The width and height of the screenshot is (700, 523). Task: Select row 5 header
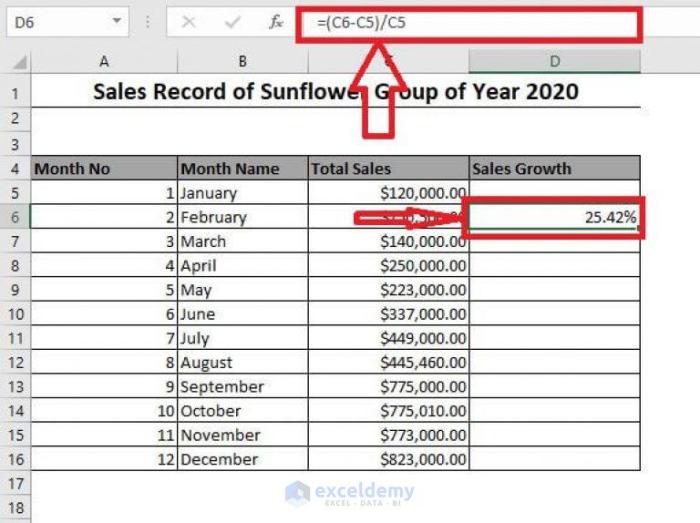pyautogui.click(x=15, y=193)
